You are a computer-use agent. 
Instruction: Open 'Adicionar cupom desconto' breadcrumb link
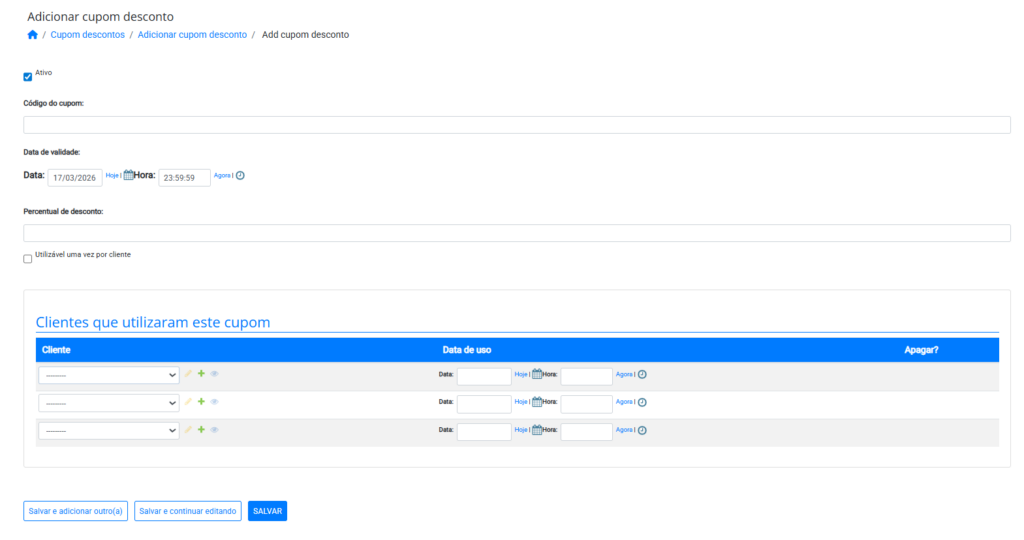tap(192, 35)
